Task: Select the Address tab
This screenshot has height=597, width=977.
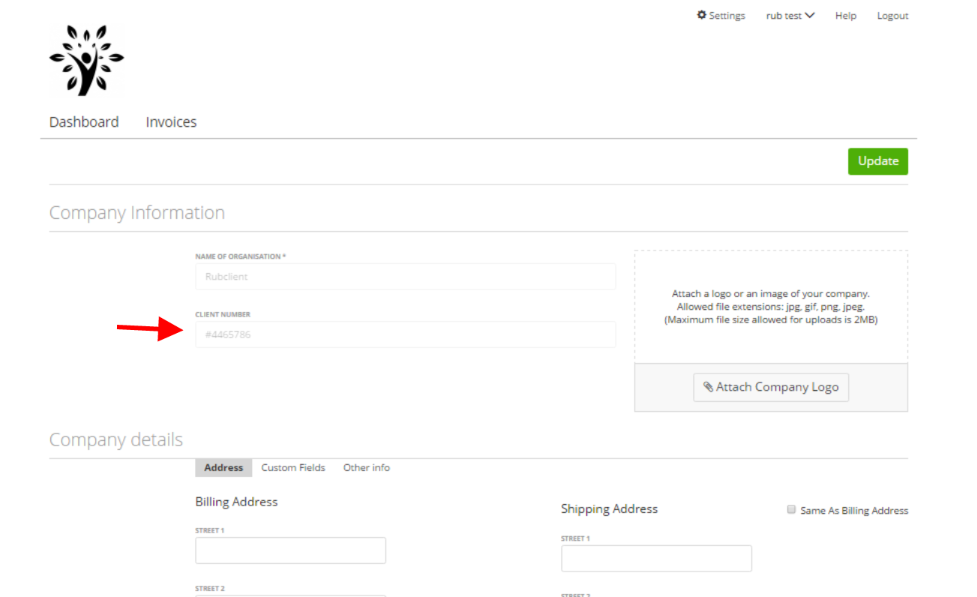Action: pos(224,468)
